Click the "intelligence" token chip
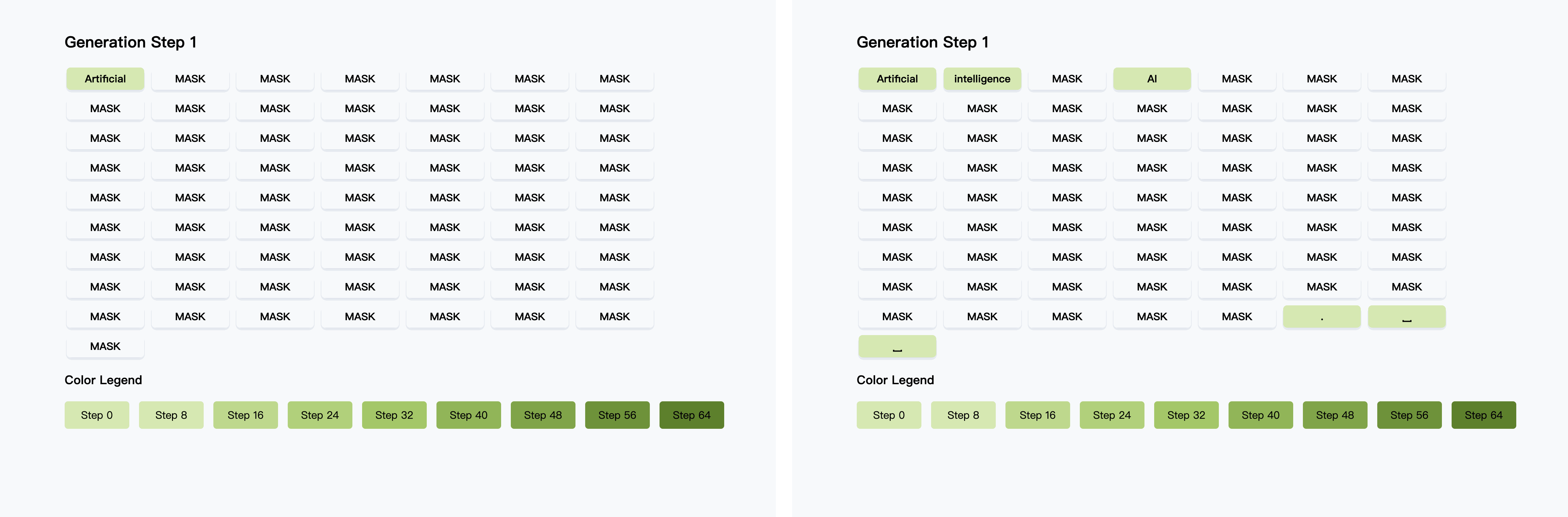The image size is (1568, 517). click(x=982, y=79)
